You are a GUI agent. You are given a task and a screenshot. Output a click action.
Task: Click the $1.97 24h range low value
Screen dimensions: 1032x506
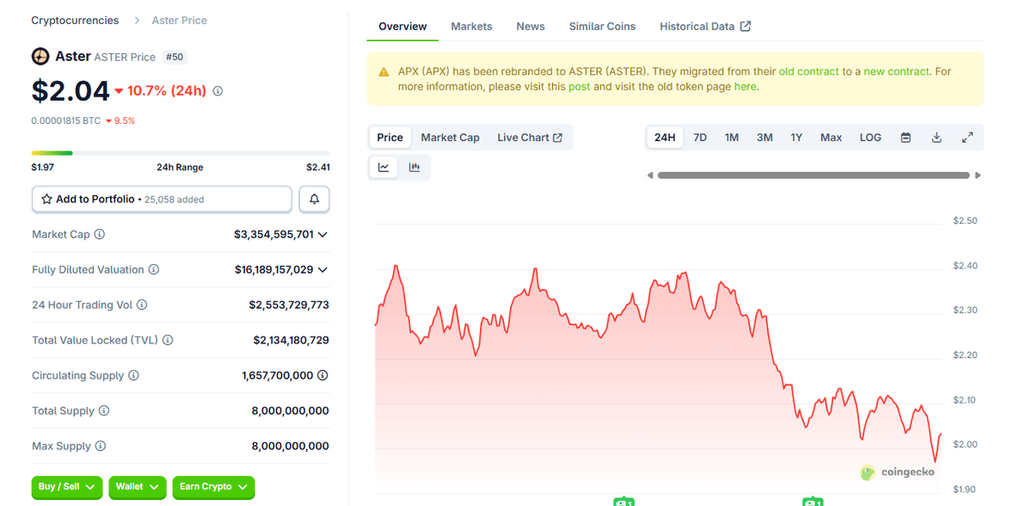click(43, 167)
